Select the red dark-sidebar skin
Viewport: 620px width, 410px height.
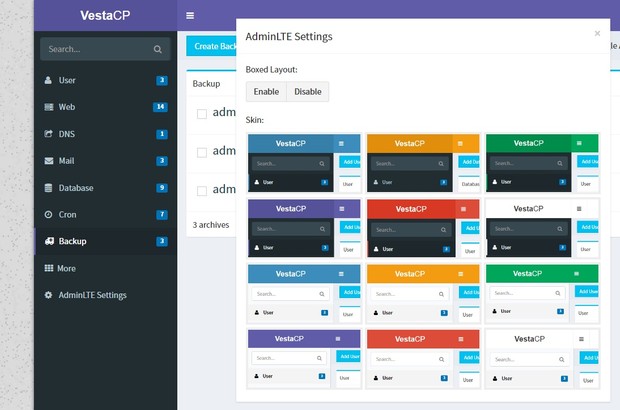coord(423,228)
